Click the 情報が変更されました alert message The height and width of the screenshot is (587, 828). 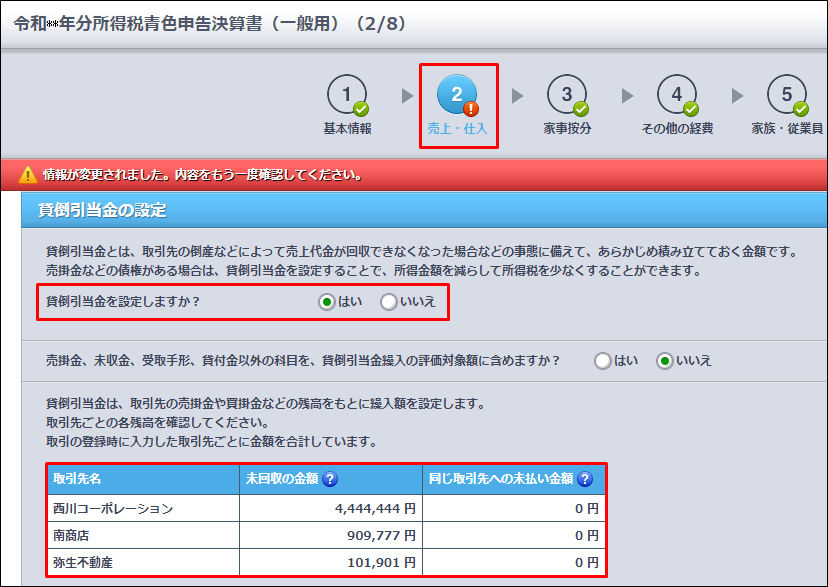click(203, 175)
